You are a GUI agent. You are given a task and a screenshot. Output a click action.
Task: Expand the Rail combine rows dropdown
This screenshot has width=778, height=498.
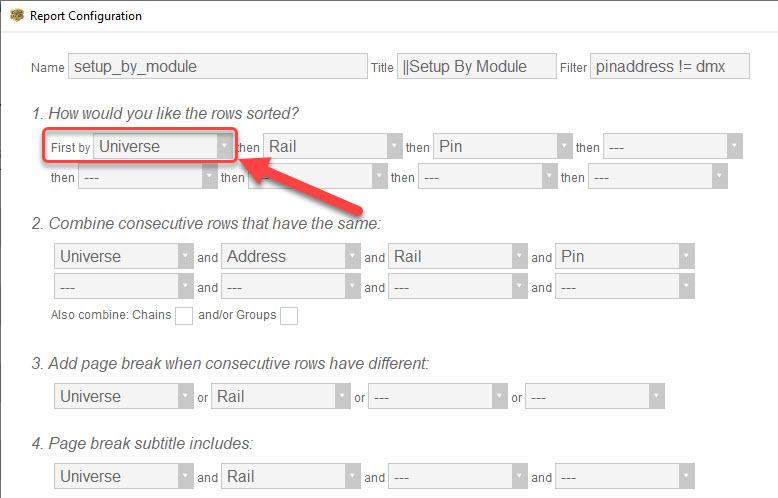458,257
